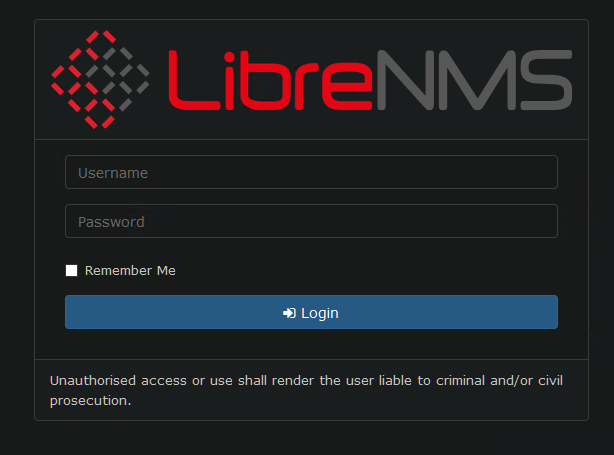Click the gray "NMS" wordmark text
Image resolution: width=614 pixels, height=455 pixels.
pyautogui.click(x=475, y=80)
